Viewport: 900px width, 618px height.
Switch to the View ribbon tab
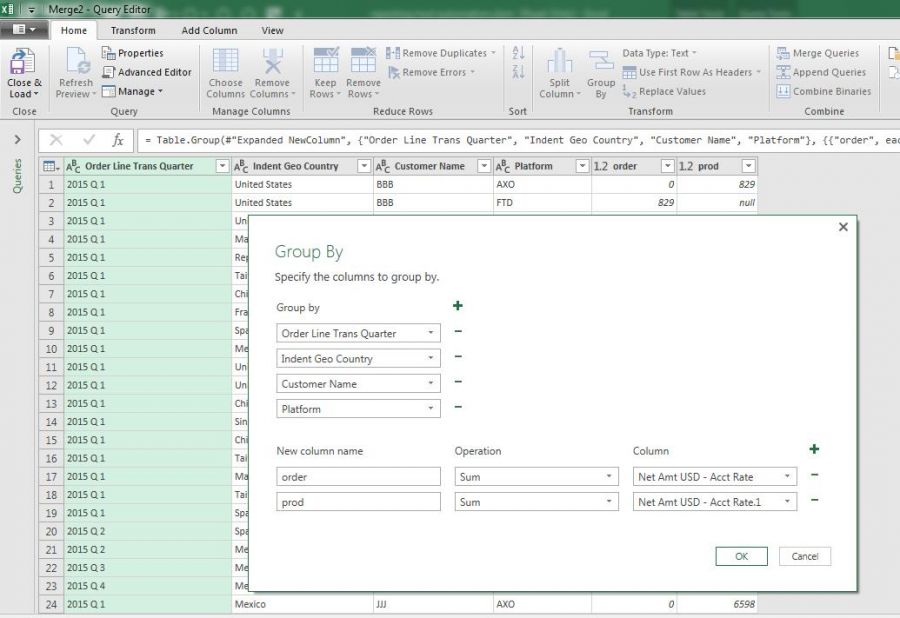click(272, 30)
